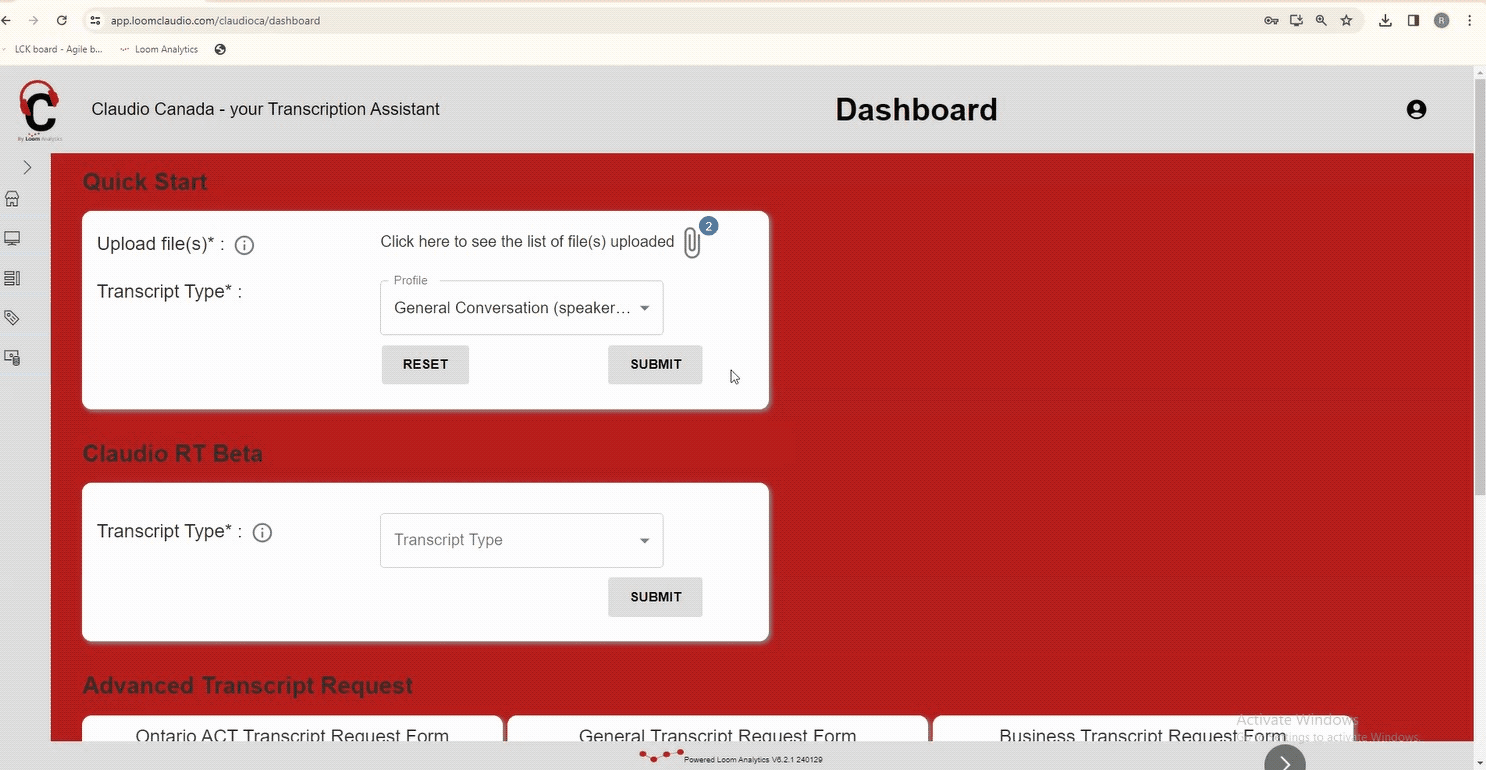Expand the left sidebar with chevron arrow
This screenshot has height=770, width=1486.
27,167
